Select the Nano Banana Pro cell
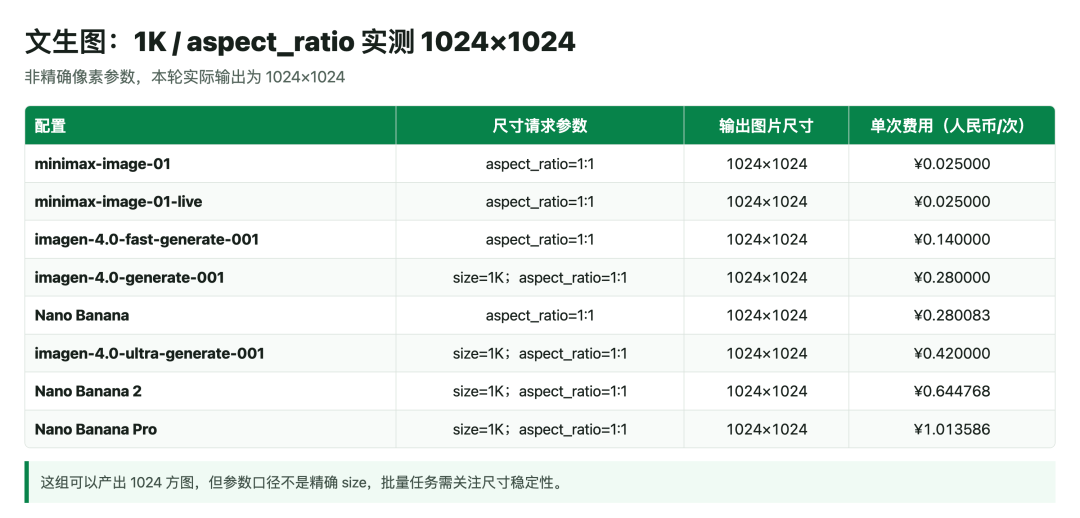Viewport: 1080px width, 518px height. (210, 429)
